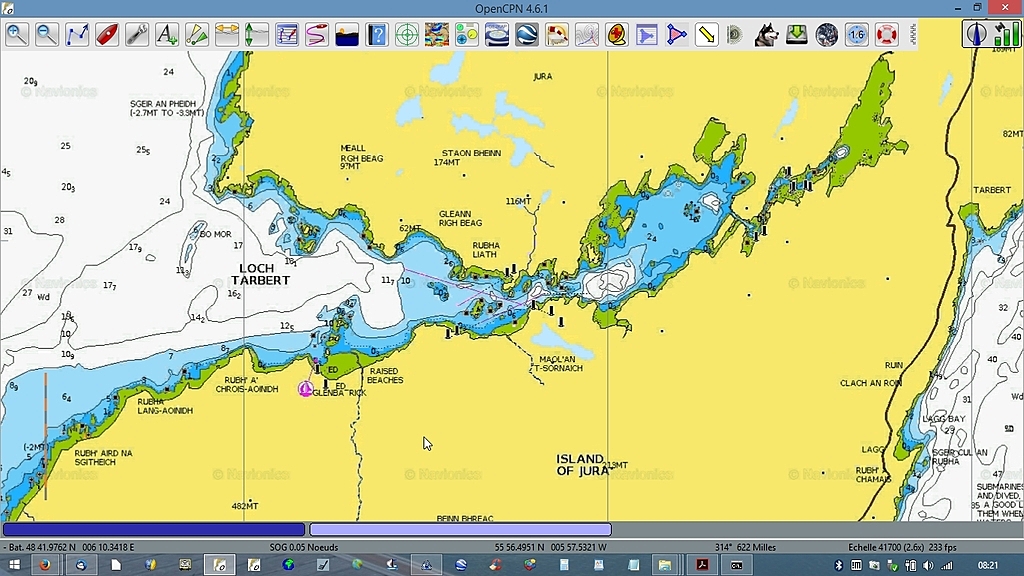Image resolution: width=1024 pixels, height=576 pixels.
Task: Click the 'ISLAND OF JURA' chart label
Action: click(x=581, y=464)
